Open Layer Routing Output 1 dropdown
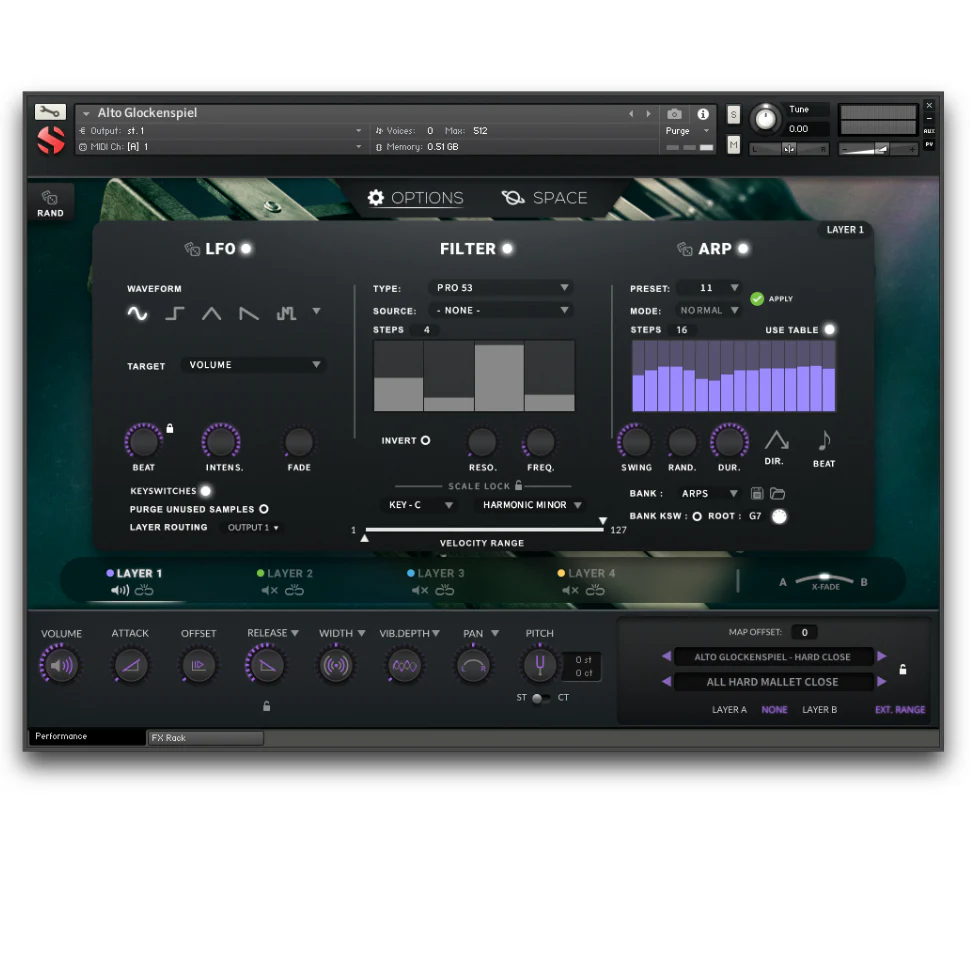970x970 pixels. click(252, 528)
